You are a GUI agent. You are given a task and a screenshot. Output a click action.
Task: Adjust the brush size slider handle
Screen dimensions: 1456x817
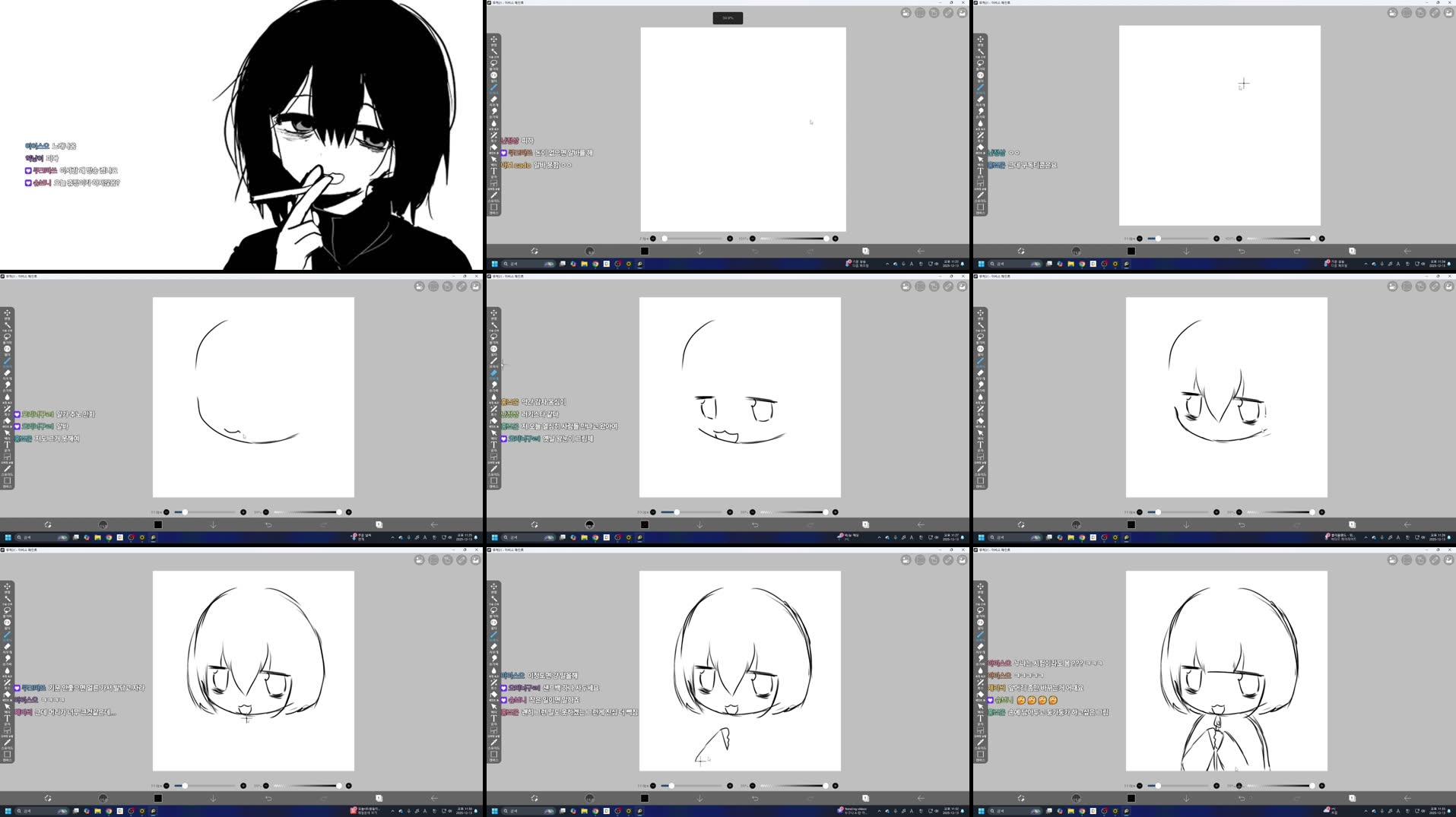pyautogui.click(x=677, y=512)
